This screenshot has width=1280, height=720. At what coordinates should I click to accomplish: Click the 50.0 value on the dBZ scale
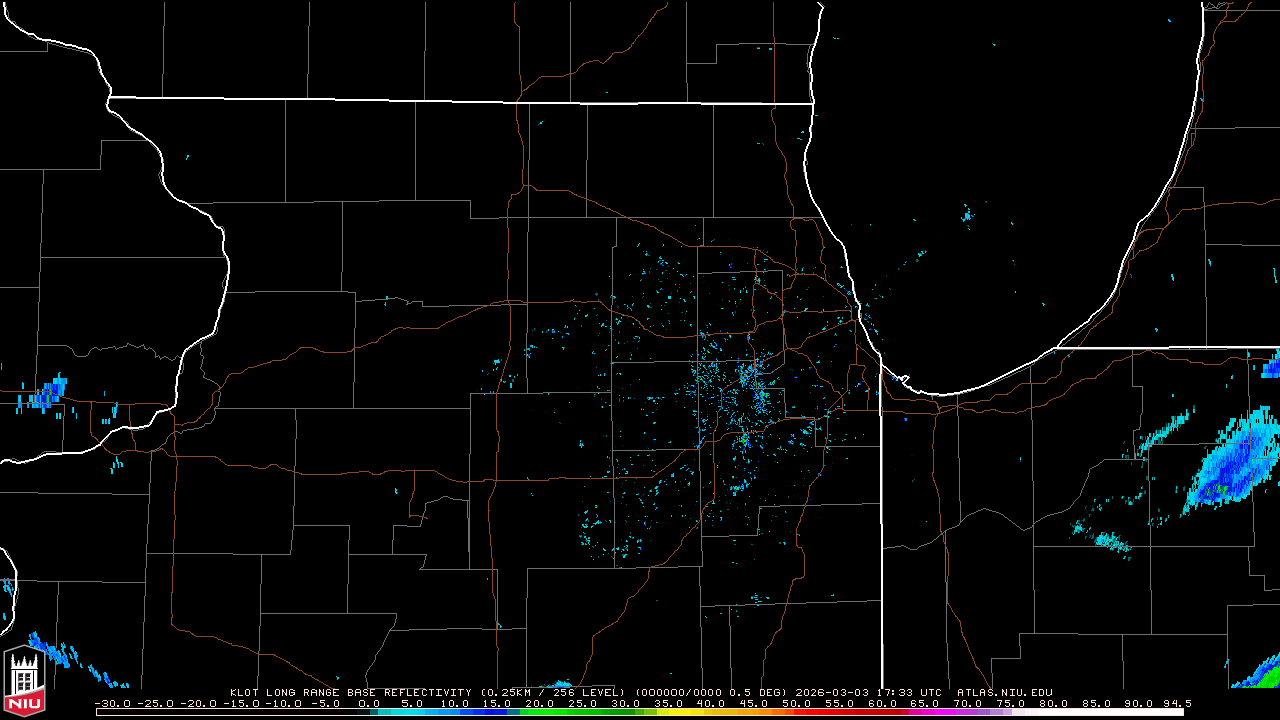(796, 703)
